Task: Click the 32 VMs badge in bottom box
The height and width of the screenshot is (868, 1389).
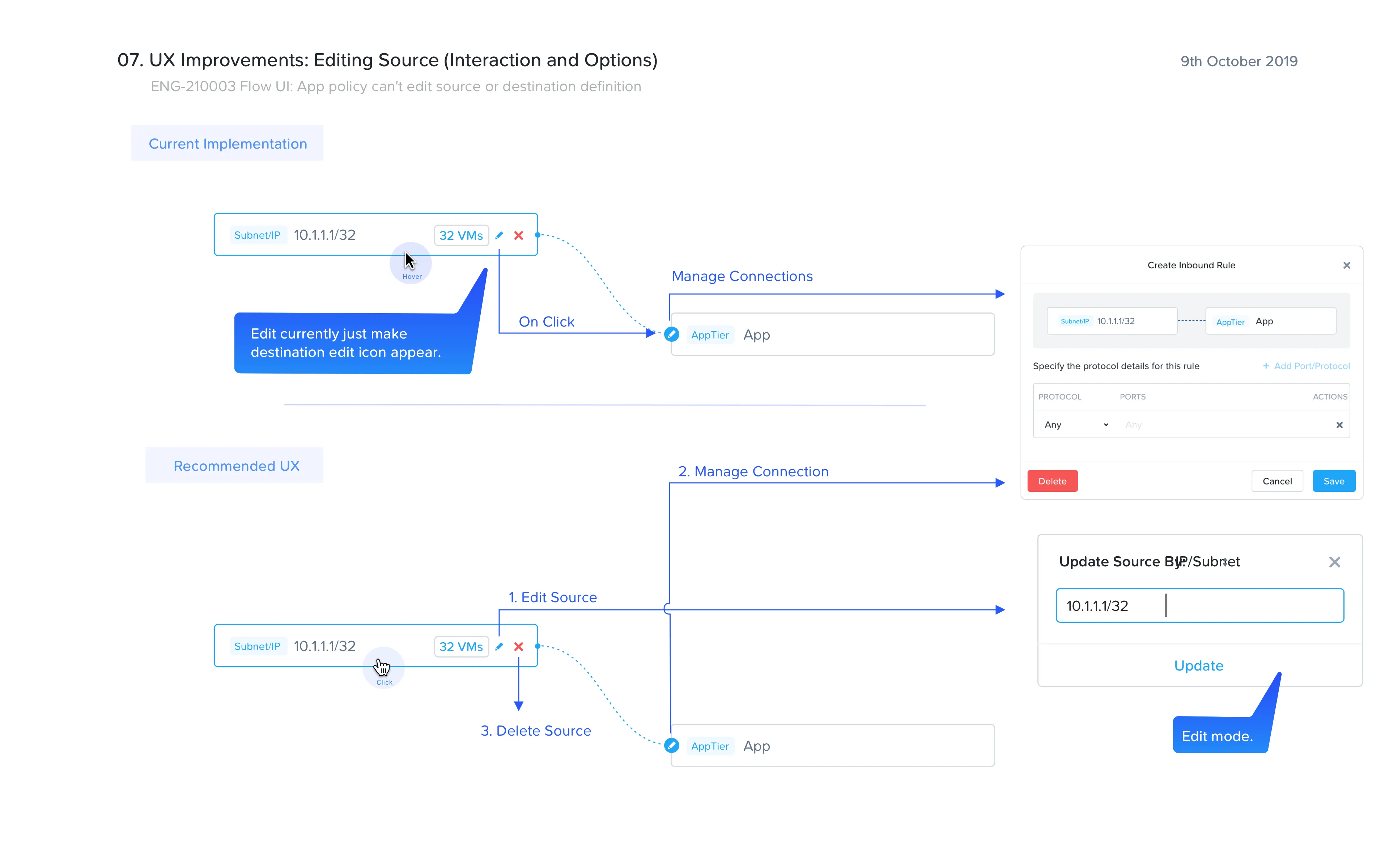Action: pyautogui.click(x=461, y=646)
